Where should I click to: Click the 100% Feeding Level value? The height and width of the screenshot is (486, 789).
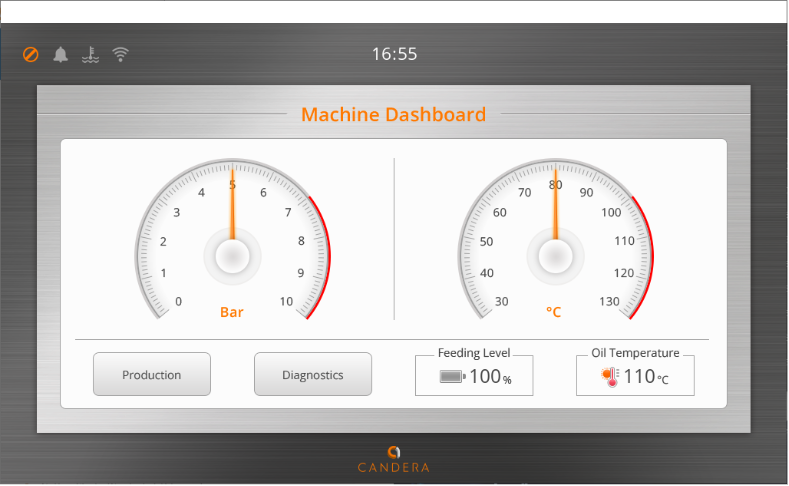pos(491,376)
